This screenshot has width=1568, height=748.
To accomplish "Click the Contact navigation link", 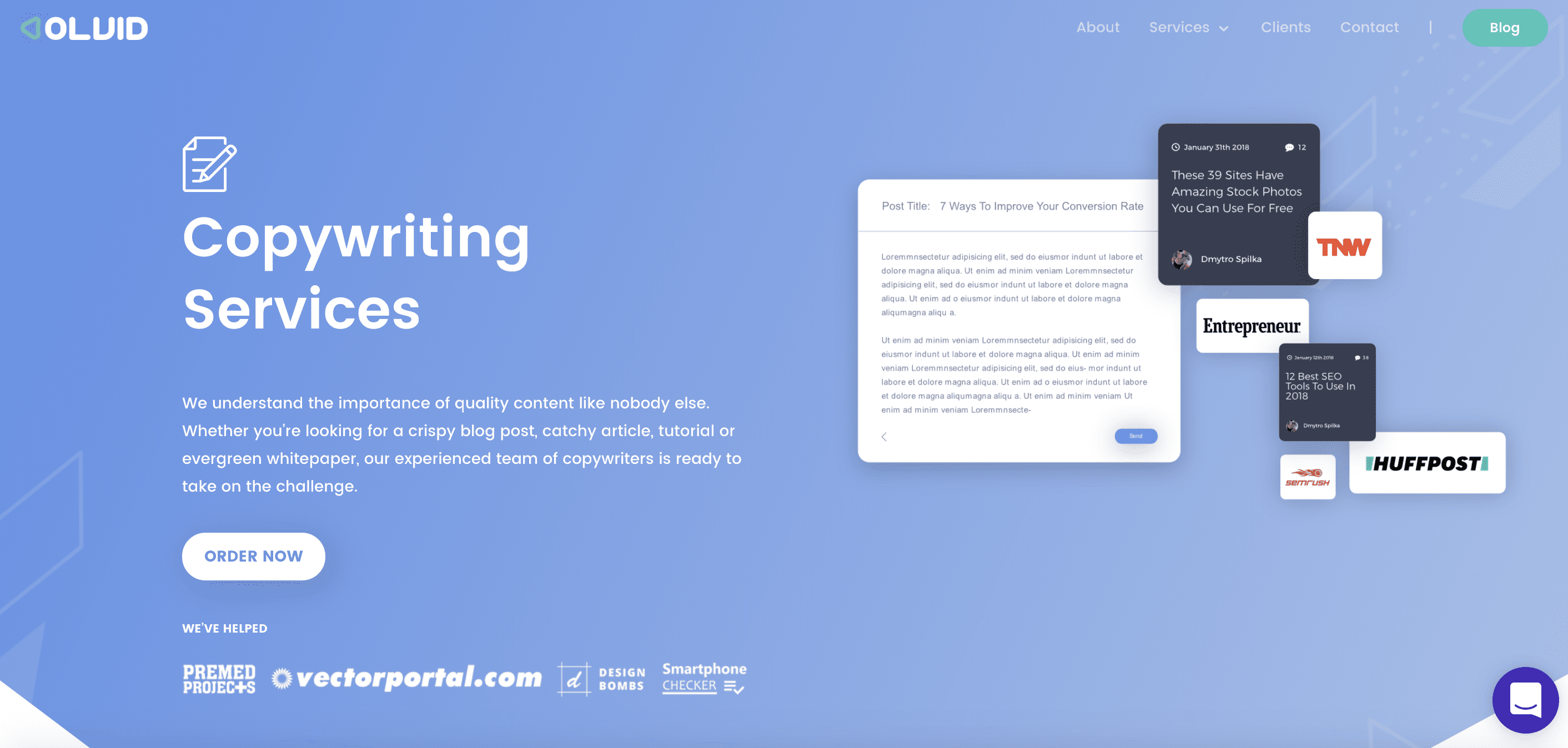I will point(1370,28).
